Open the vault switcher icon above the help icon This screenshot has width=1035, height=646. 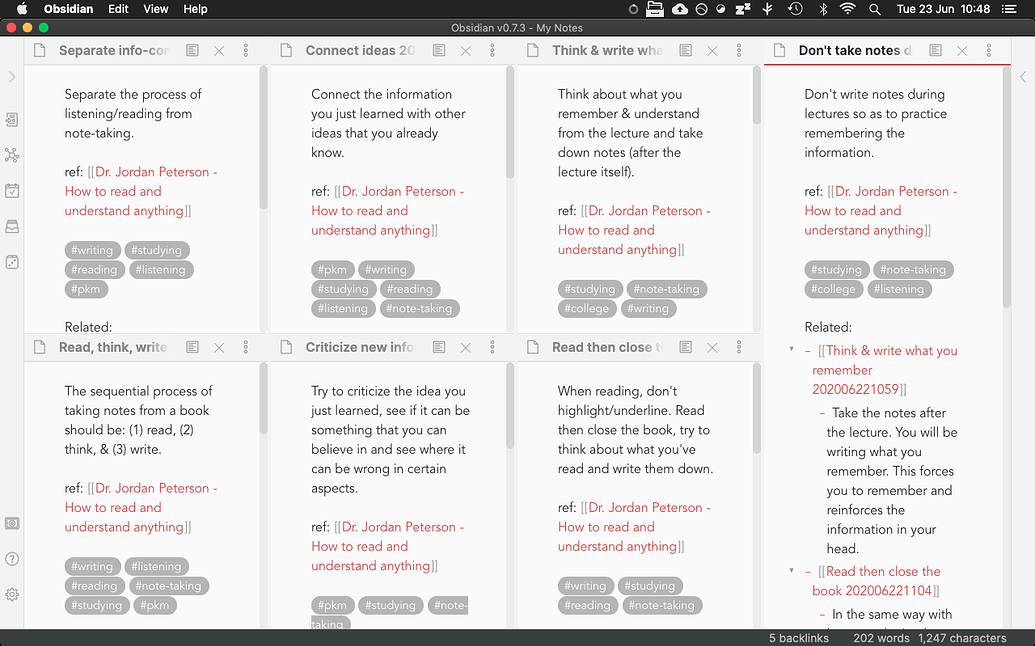(x=12, y=523)
